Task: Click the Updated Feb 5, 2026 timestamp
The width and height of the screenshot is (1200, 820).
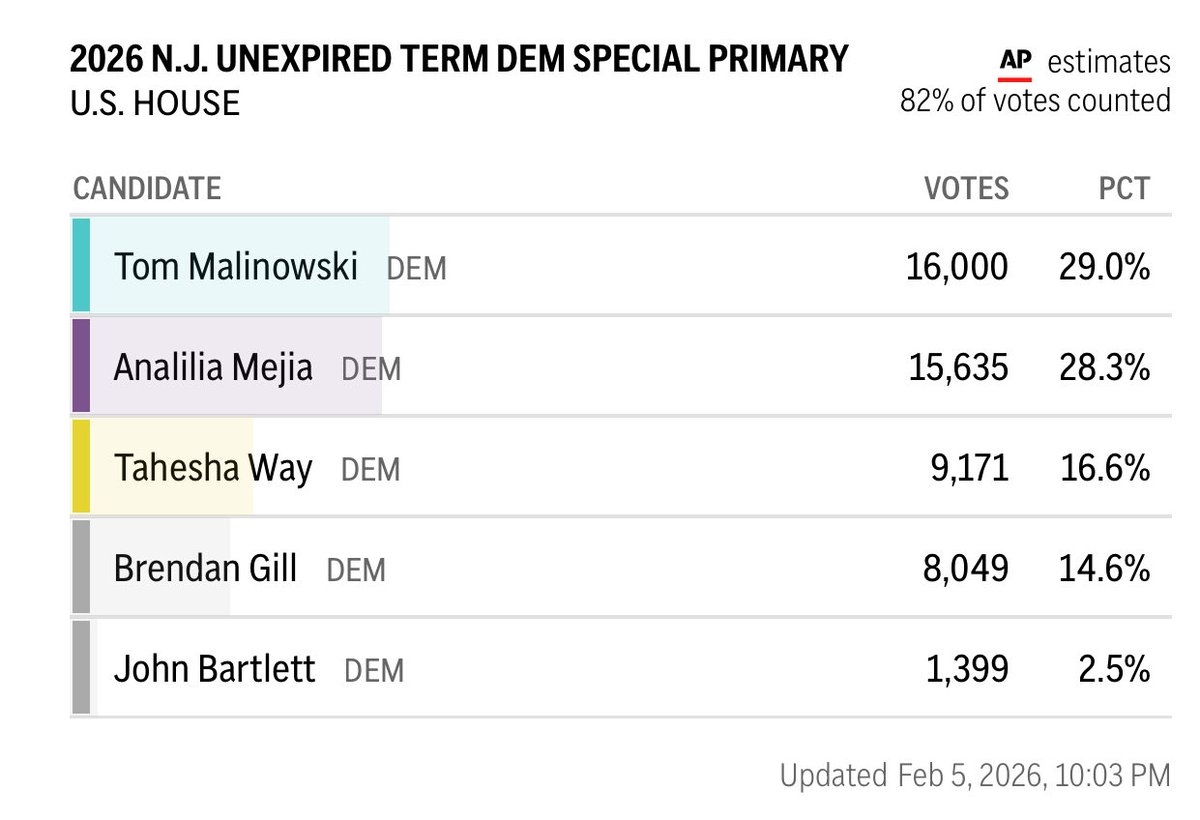Action: (x=974, y=775)
